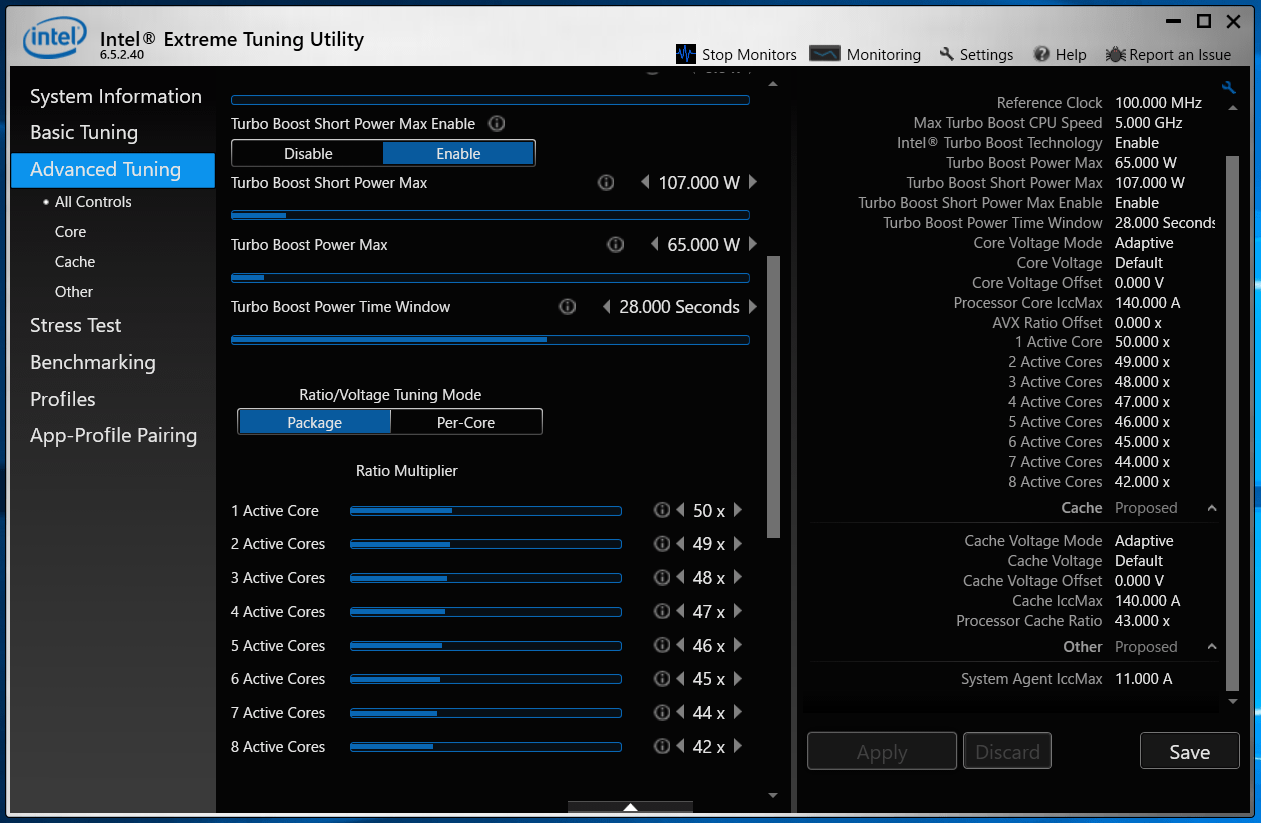Show info for Turbo Boost Short Power Max
The height and width of the screenshot is (823, 1261).
pyautogui.click(x=605, y=183)
